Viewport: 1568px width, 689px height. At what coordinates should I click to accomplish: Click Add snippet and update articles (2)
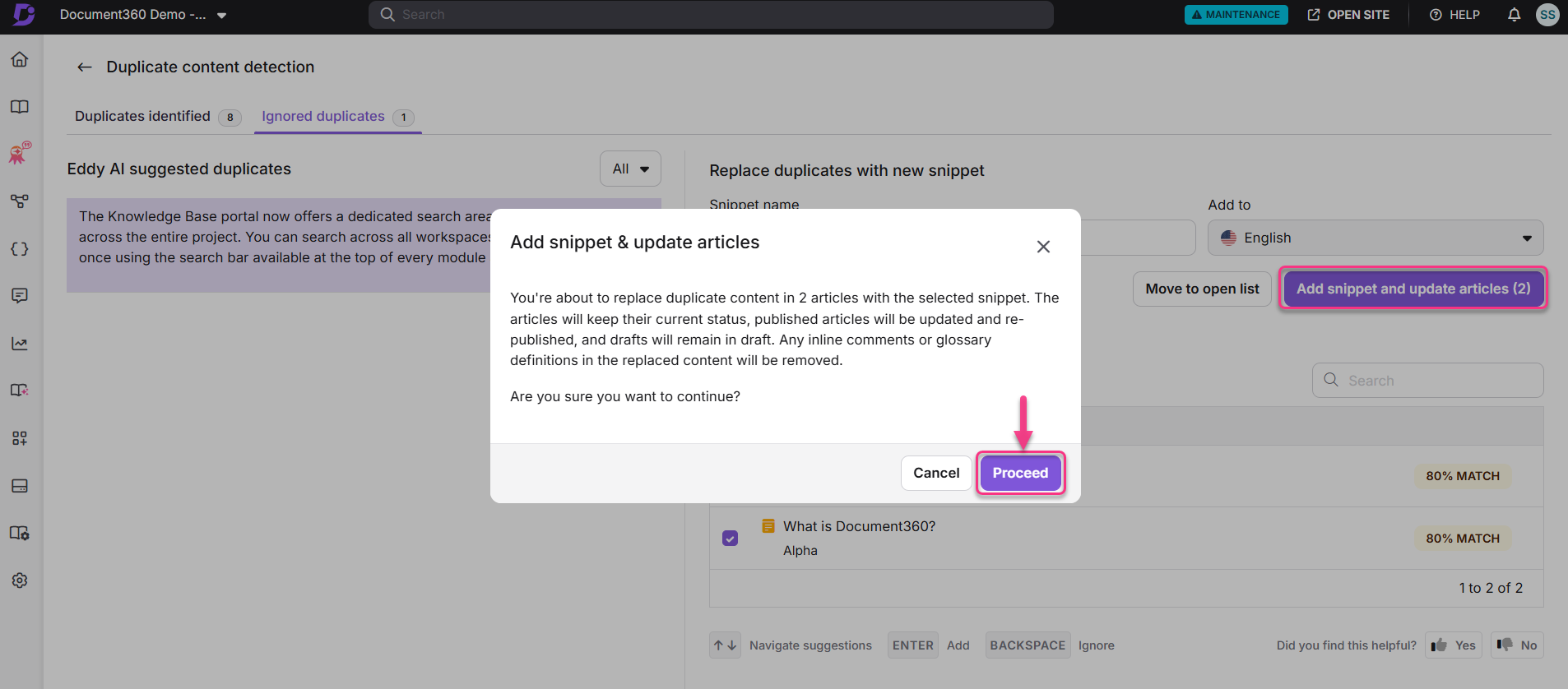point(1413,289)
